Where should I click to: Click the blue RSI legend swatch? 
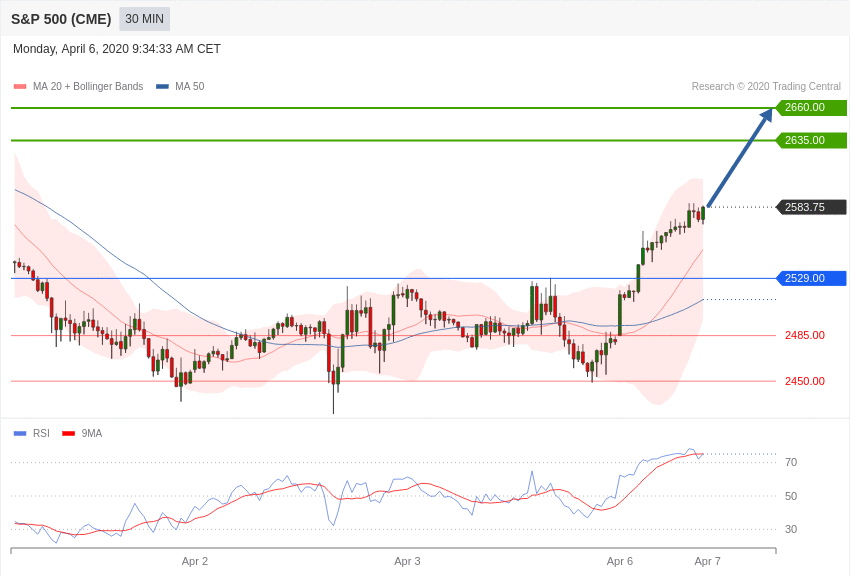click(20, 433)
